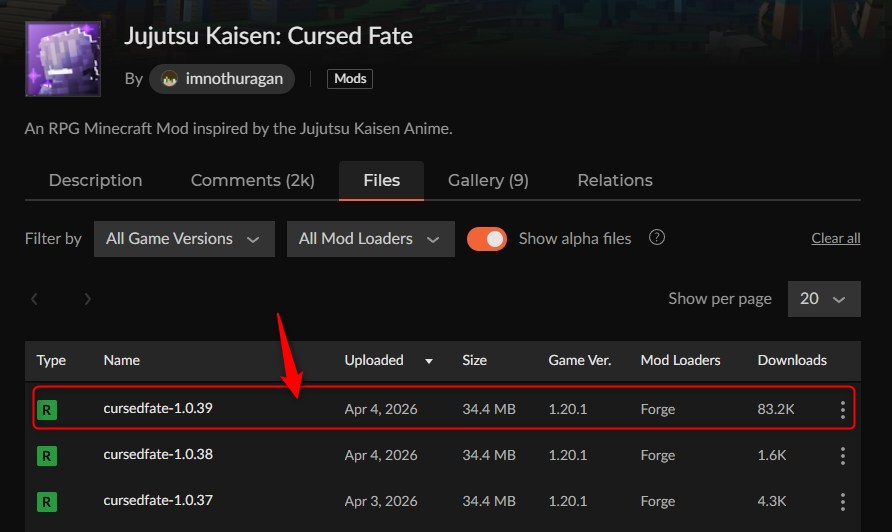Go to next page of files
This screenshot has width=892, height=532.
coord(87,299)
